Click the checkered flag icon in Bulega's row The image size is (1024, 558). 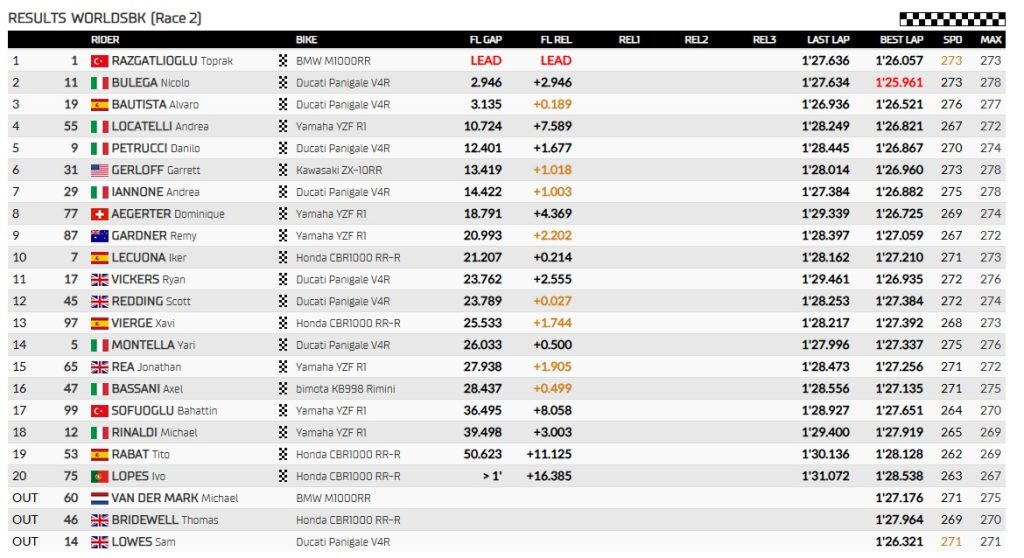(284, 83)
